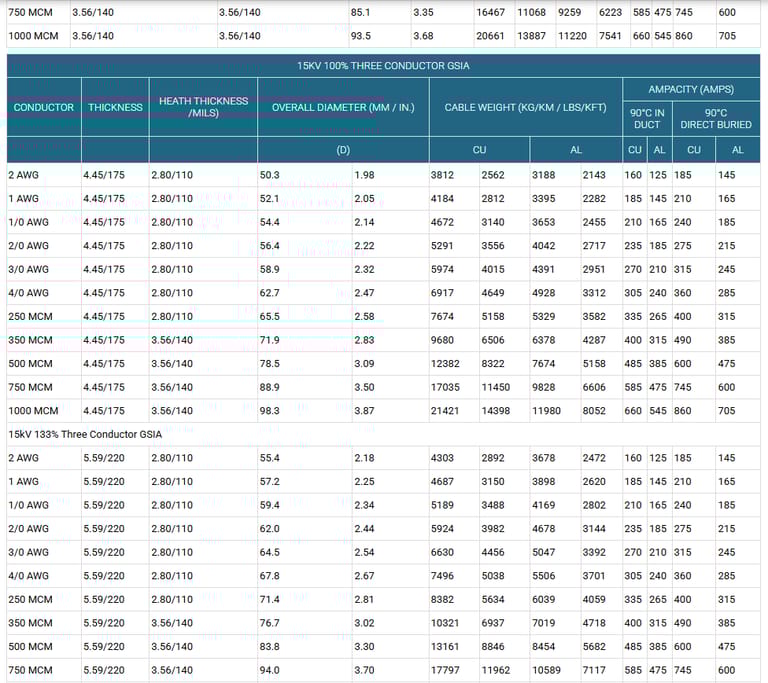Click the OVERALL DIAMETER (MM / IN.) header
Screen dimensions: 768x683
click(343, 107)
